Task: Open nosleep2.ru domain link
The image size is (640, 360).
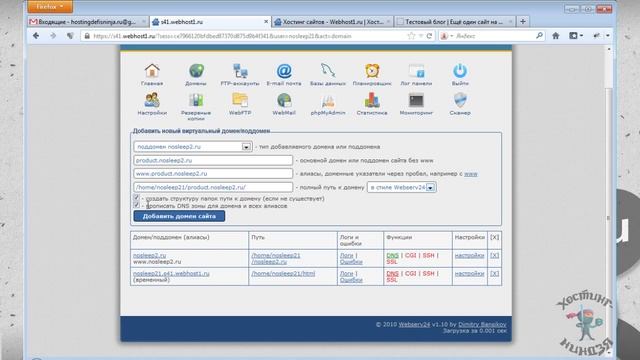Action: 149,255
